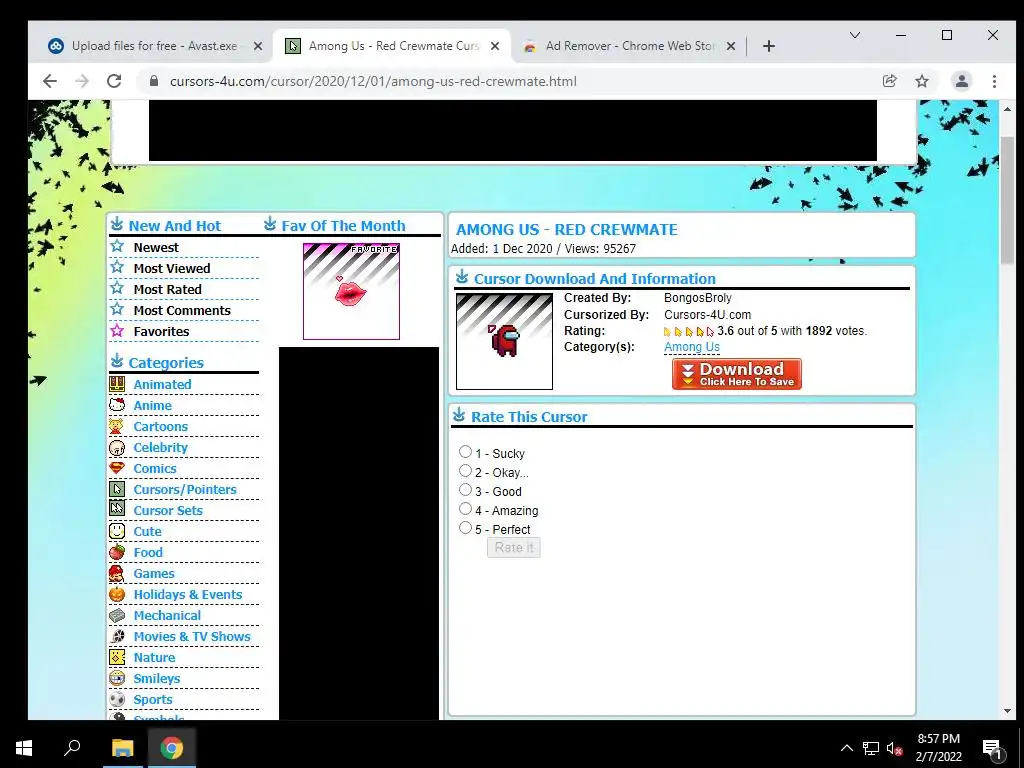Show hidden system tray icons
This screenshot has width=1024, height=768.
pyautogui.click(x=846, y=748)
